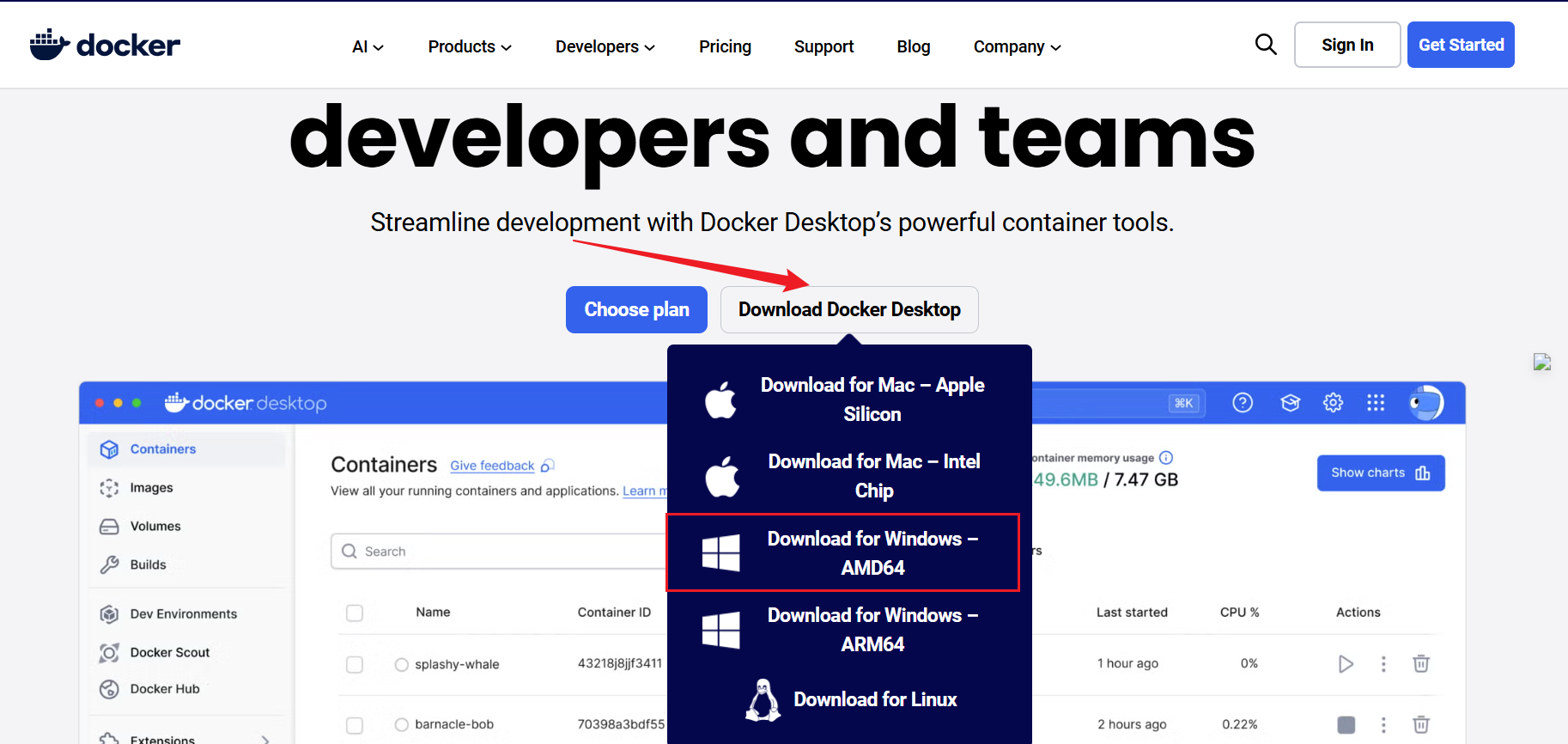Click the splashy-whale container name

[x=457, y=665]
